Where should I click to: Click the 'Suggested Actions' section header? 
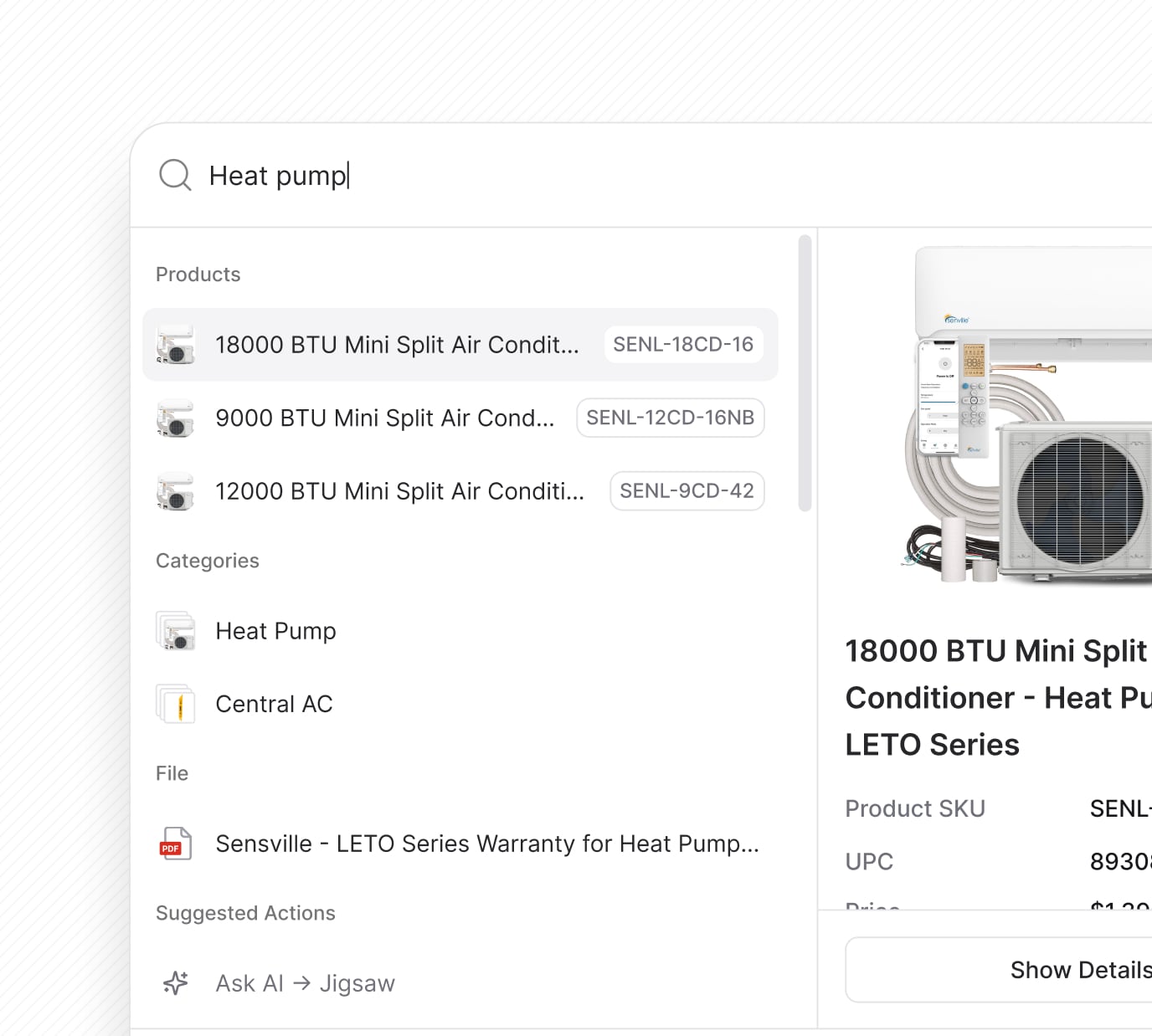(x=245, y=913)
